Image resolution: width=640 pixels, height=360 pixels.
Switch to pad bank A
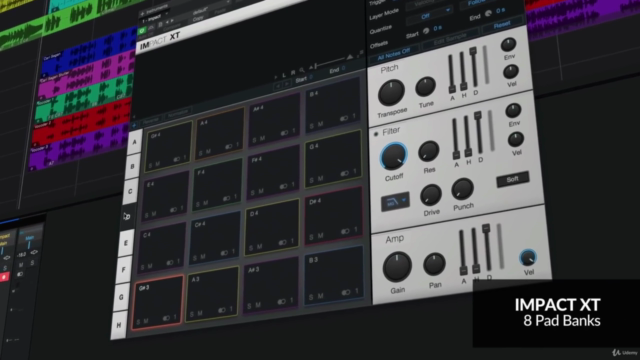(x=134, y=142)
